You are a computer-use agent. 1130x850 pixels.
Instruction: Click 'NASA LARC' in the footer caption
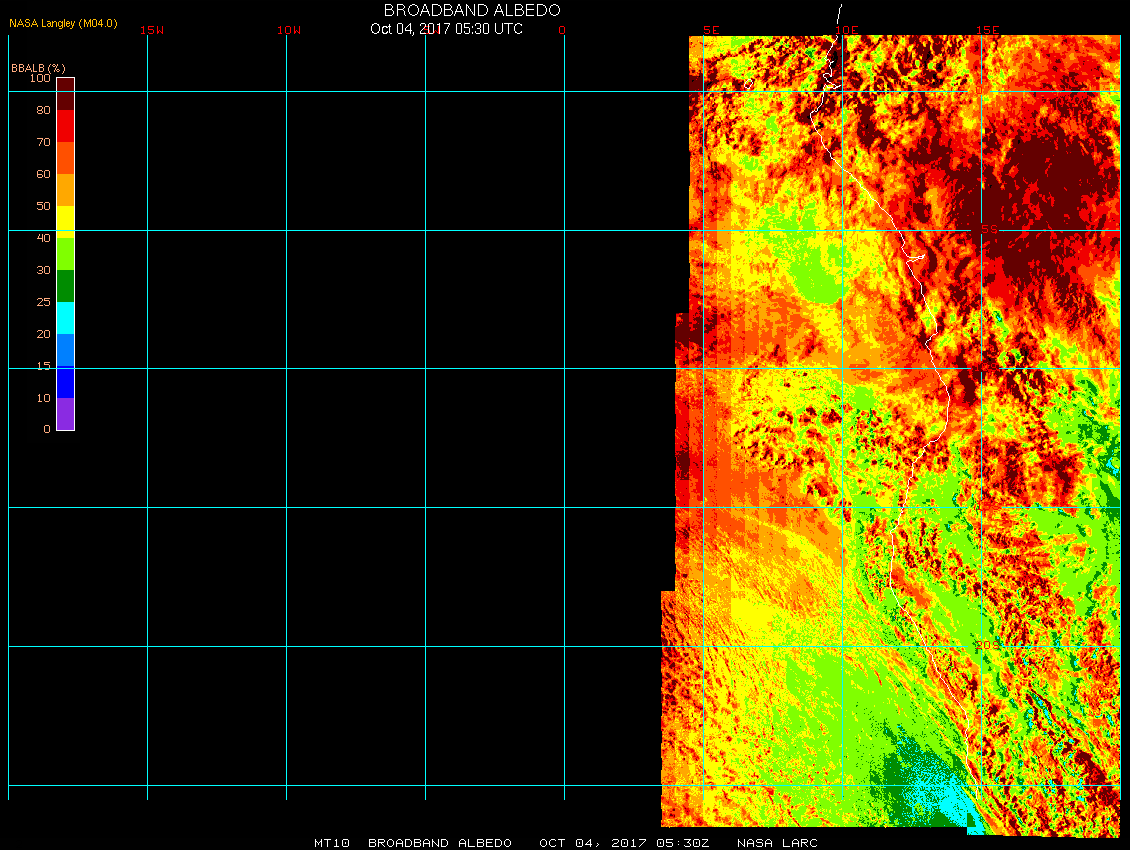click(777, 843)
